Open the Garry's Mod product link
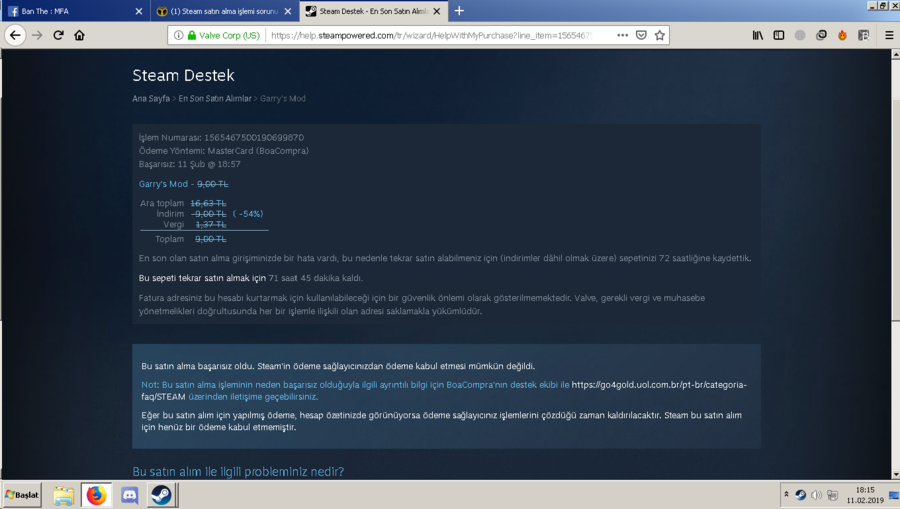The width and height of the screenshot is (900, 509). 163,184
